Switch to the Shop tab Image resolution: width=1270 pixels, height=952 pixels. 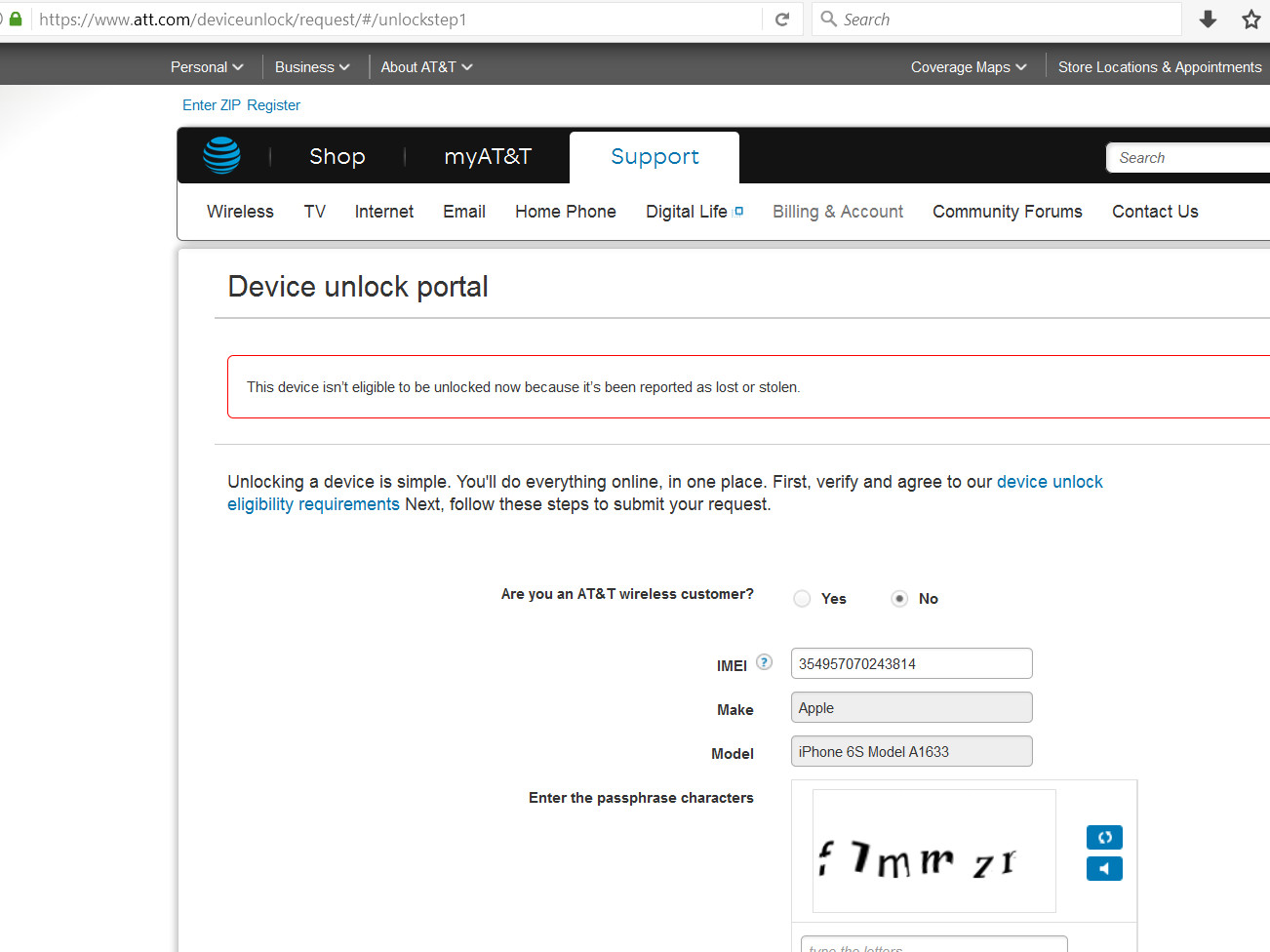click(x=337, y=157)
